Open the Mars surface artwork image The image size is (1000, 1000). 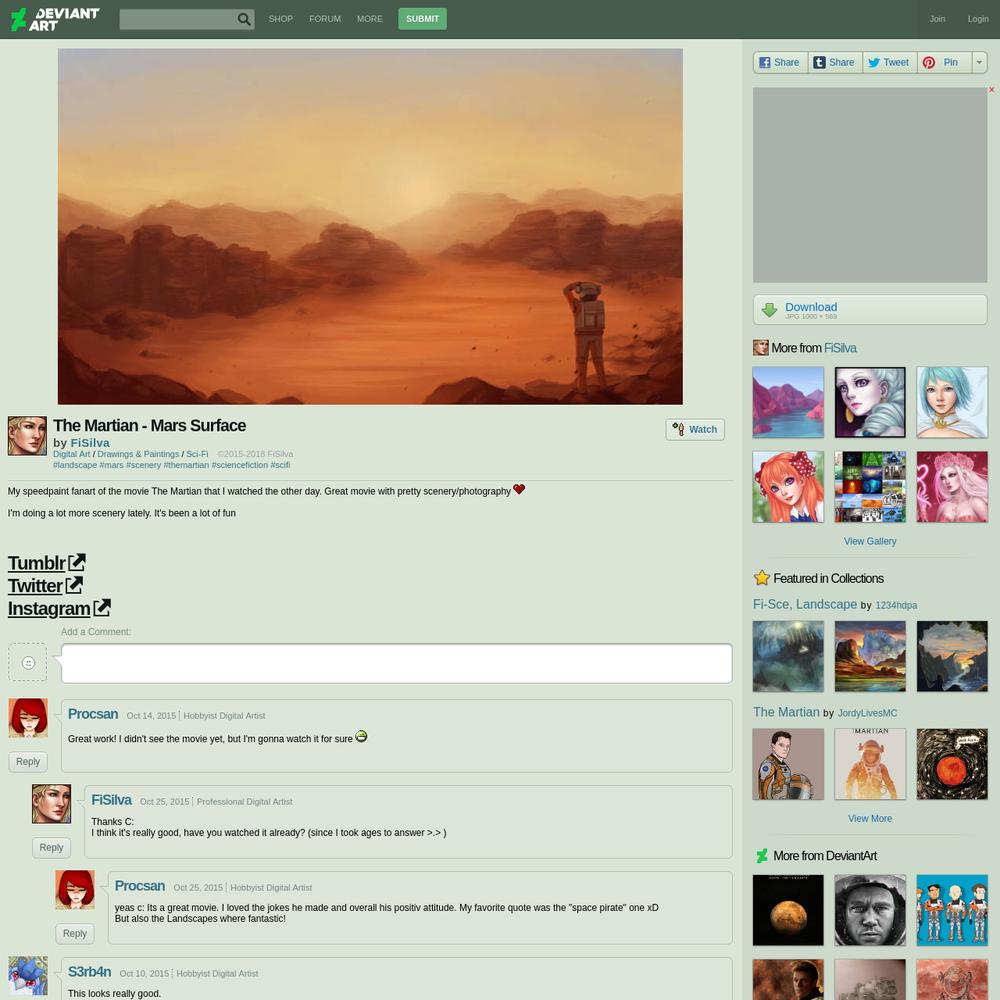coord(370,226)
